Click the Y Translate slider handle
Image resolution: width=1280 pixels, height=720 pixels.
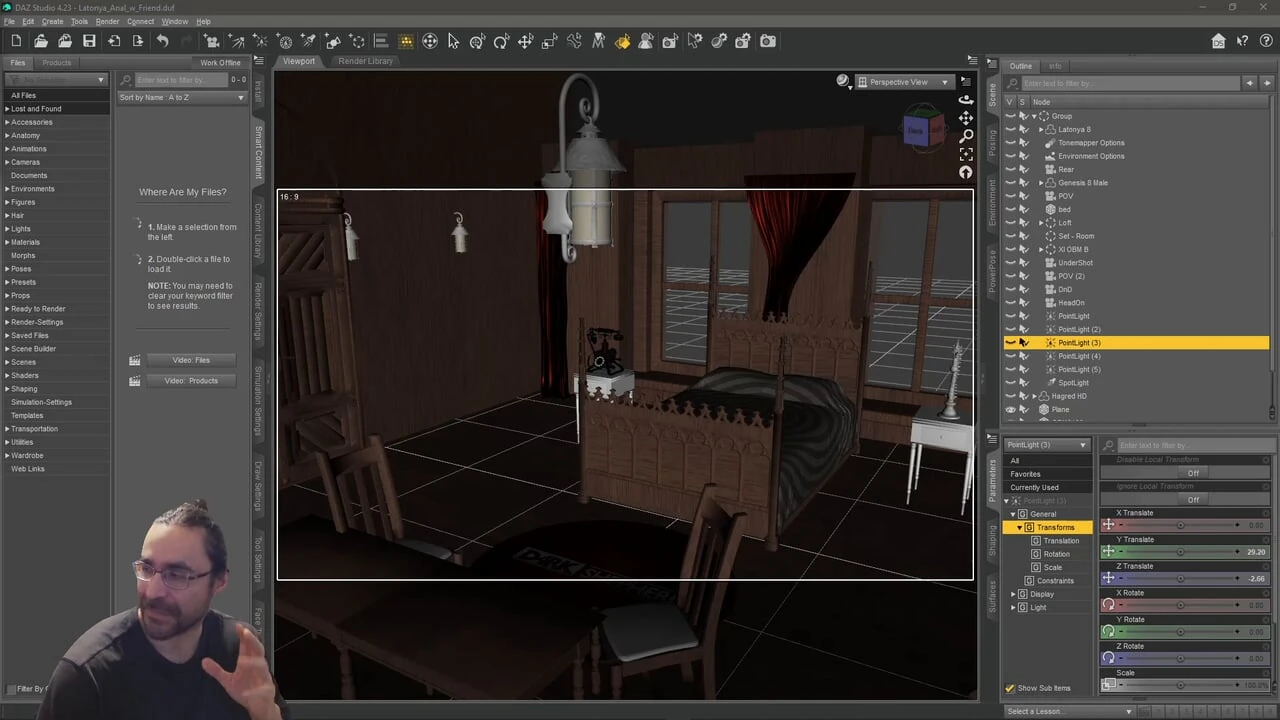pos(1180,552)
